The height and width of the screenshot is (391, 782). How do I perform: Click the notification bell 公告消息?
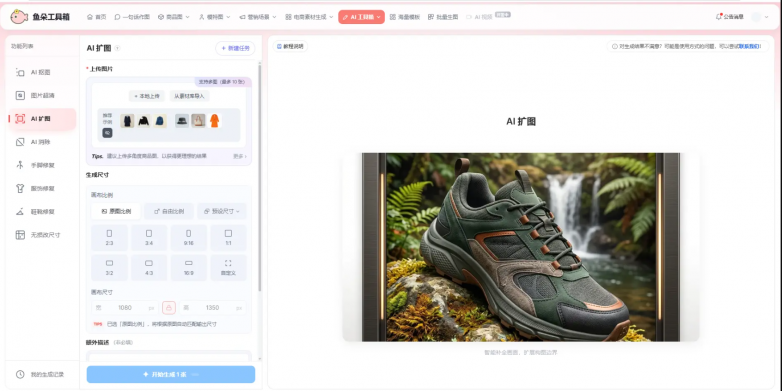click(x=729, y=17)
